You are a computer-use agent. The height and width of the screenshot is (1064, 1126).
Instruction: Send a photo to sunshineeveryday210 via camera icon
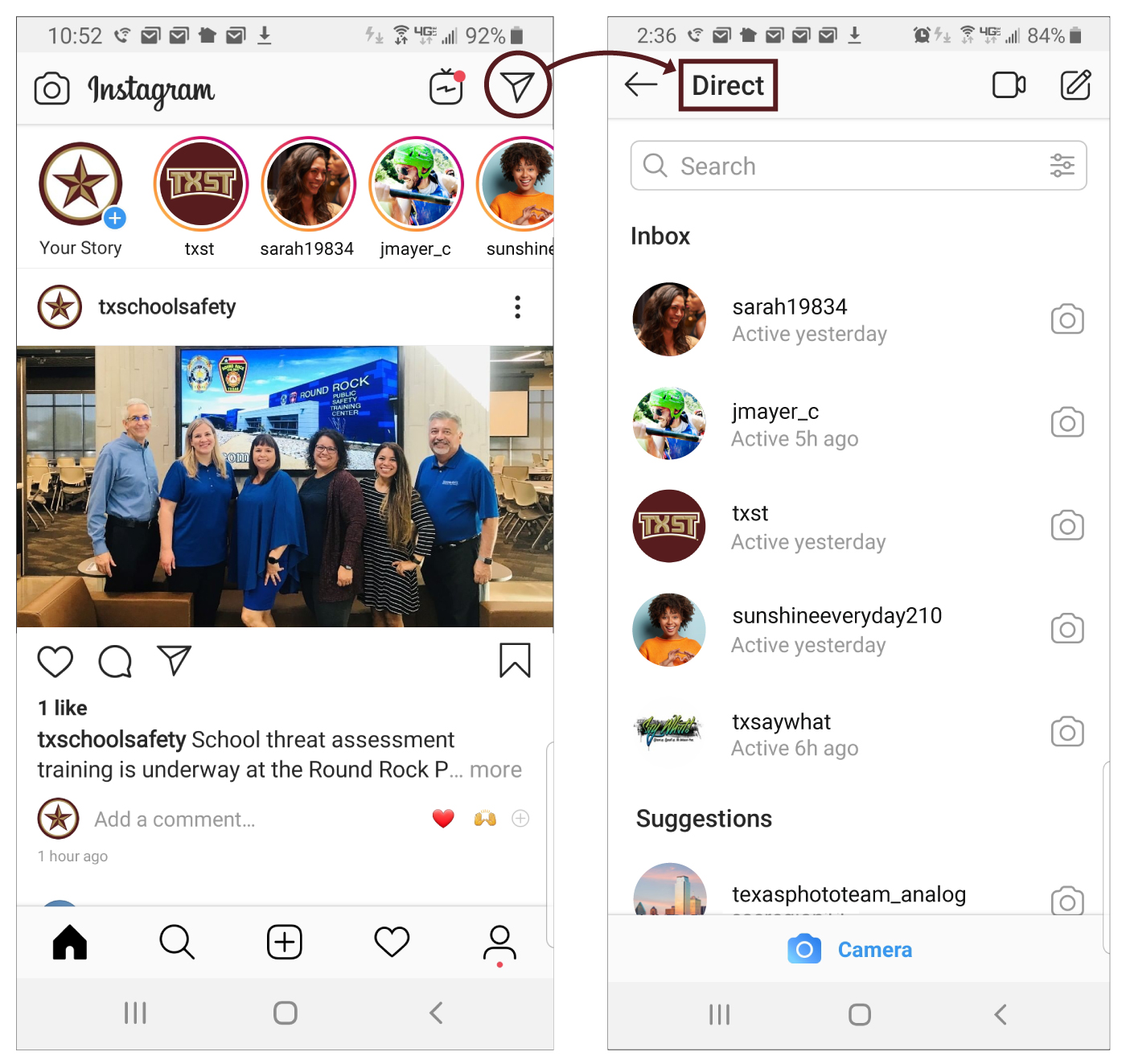pos(1067,628)
